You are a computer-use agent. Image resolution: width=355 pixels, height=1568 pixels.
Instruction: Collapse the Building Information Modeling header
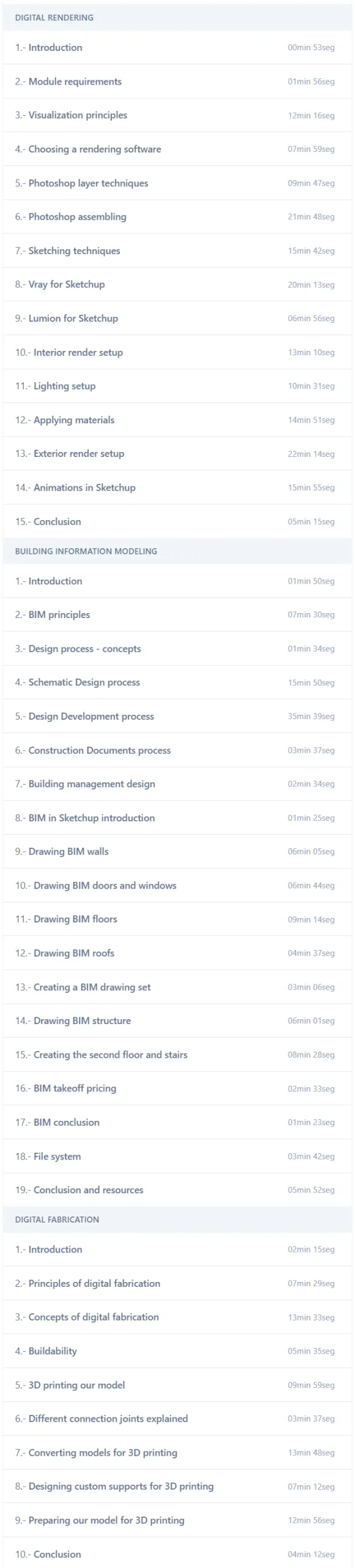coord(177,551)
